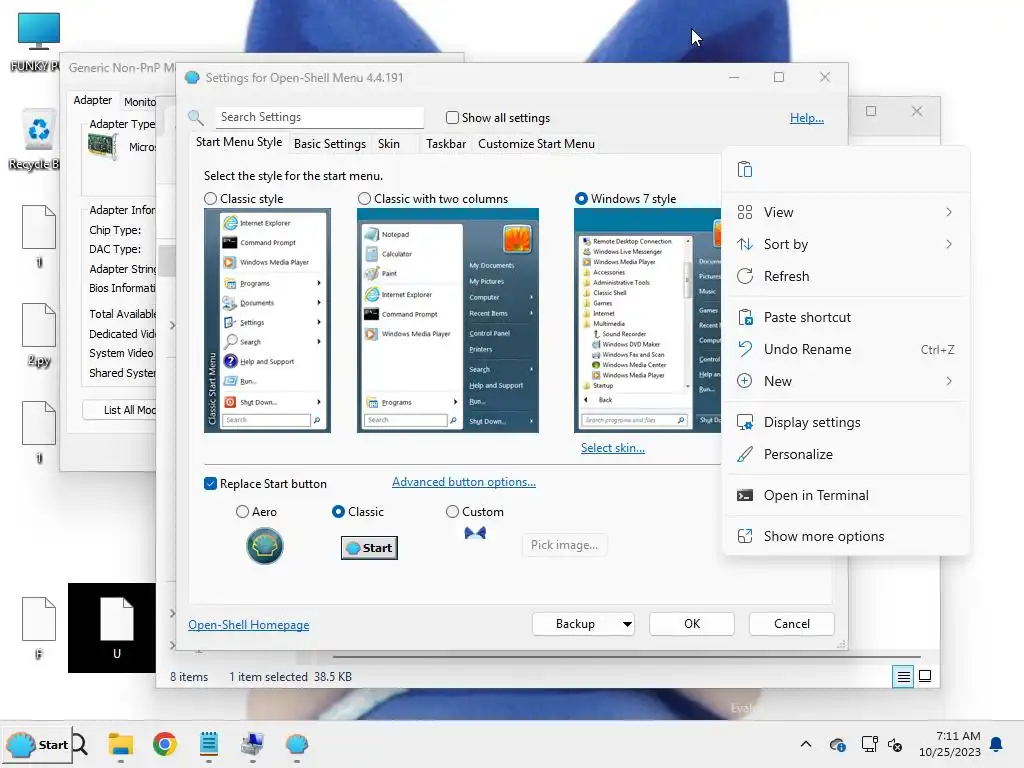The width and height of the screenshot is (1024, 768).
Task: Choose Personalize in context menu
Action: tap(845, 455)
